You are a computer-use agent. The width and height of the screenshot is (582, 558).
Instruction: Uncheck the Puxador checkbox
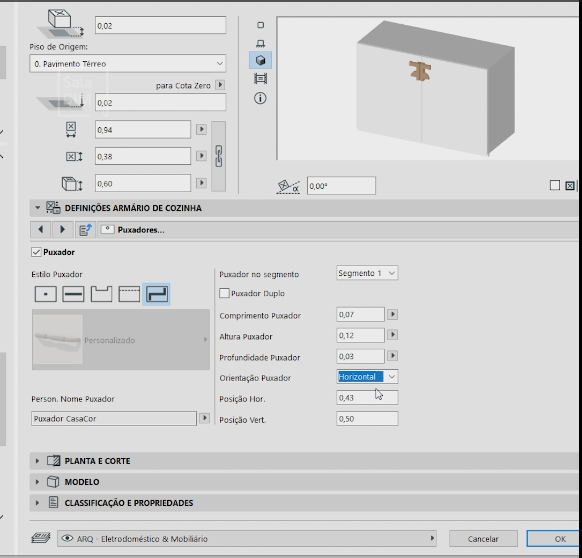click(x=36, y=252)
